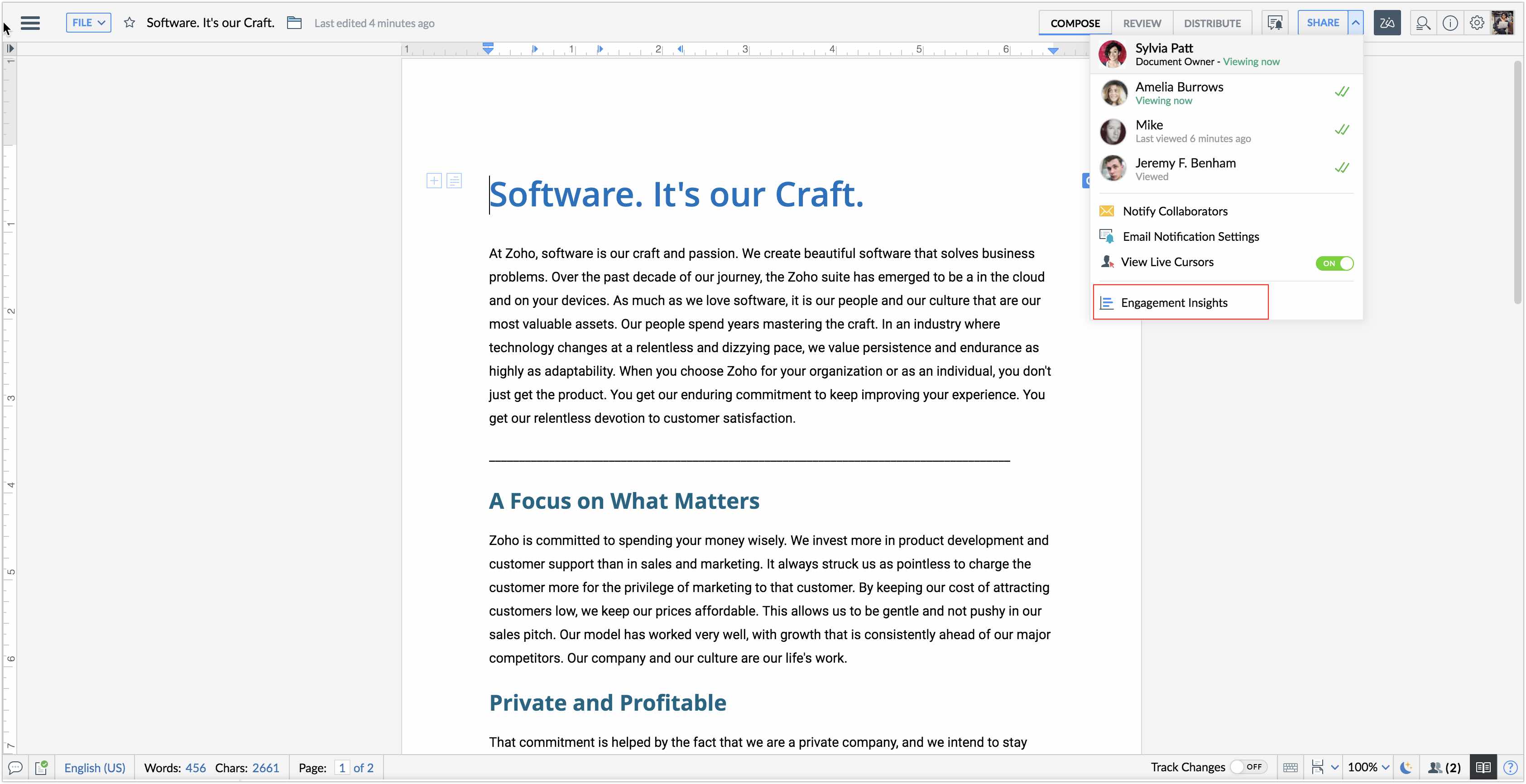Switch to the REVIEW tab
The image size is (1526, 784).
pyautogui.click(x=1142, y=23)
